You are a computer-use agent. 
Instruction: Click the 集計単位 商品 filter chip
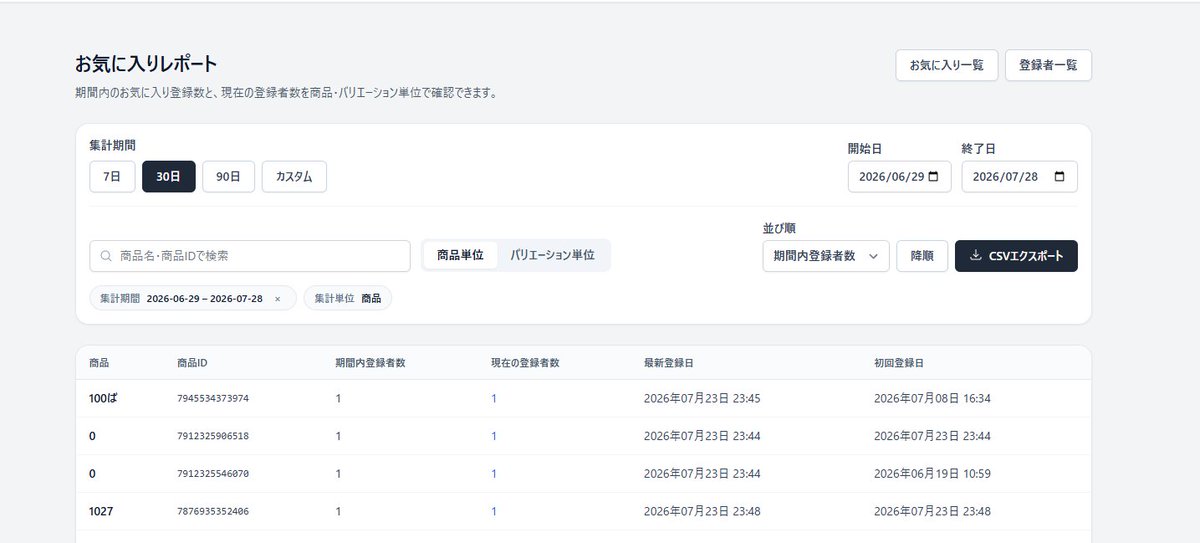click(x=348, y=299)
